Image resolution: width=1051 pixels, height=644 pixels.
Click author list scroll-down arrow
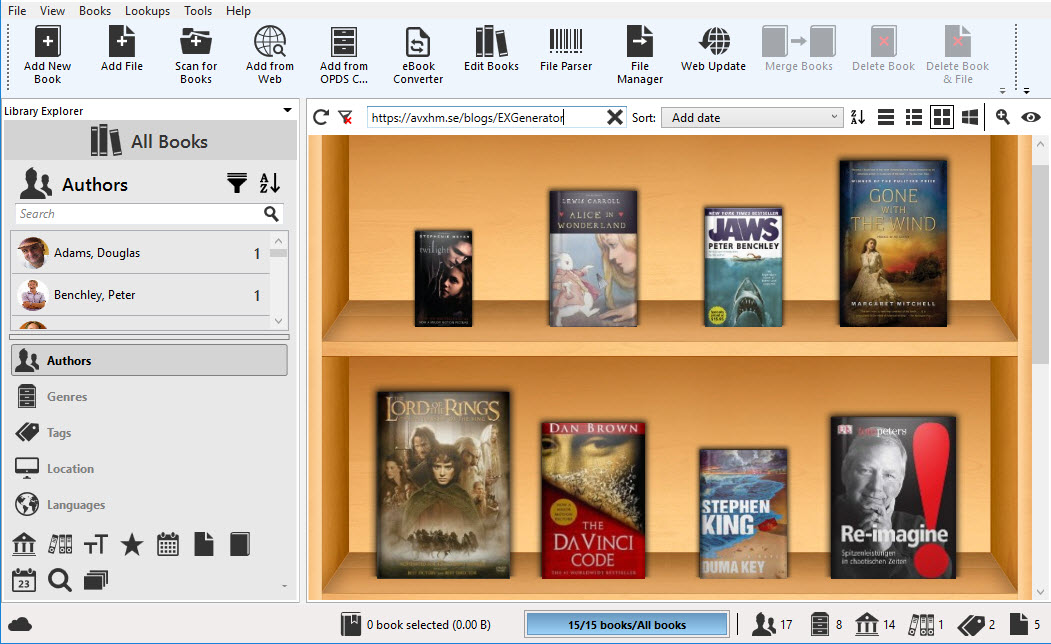point(279,321)
